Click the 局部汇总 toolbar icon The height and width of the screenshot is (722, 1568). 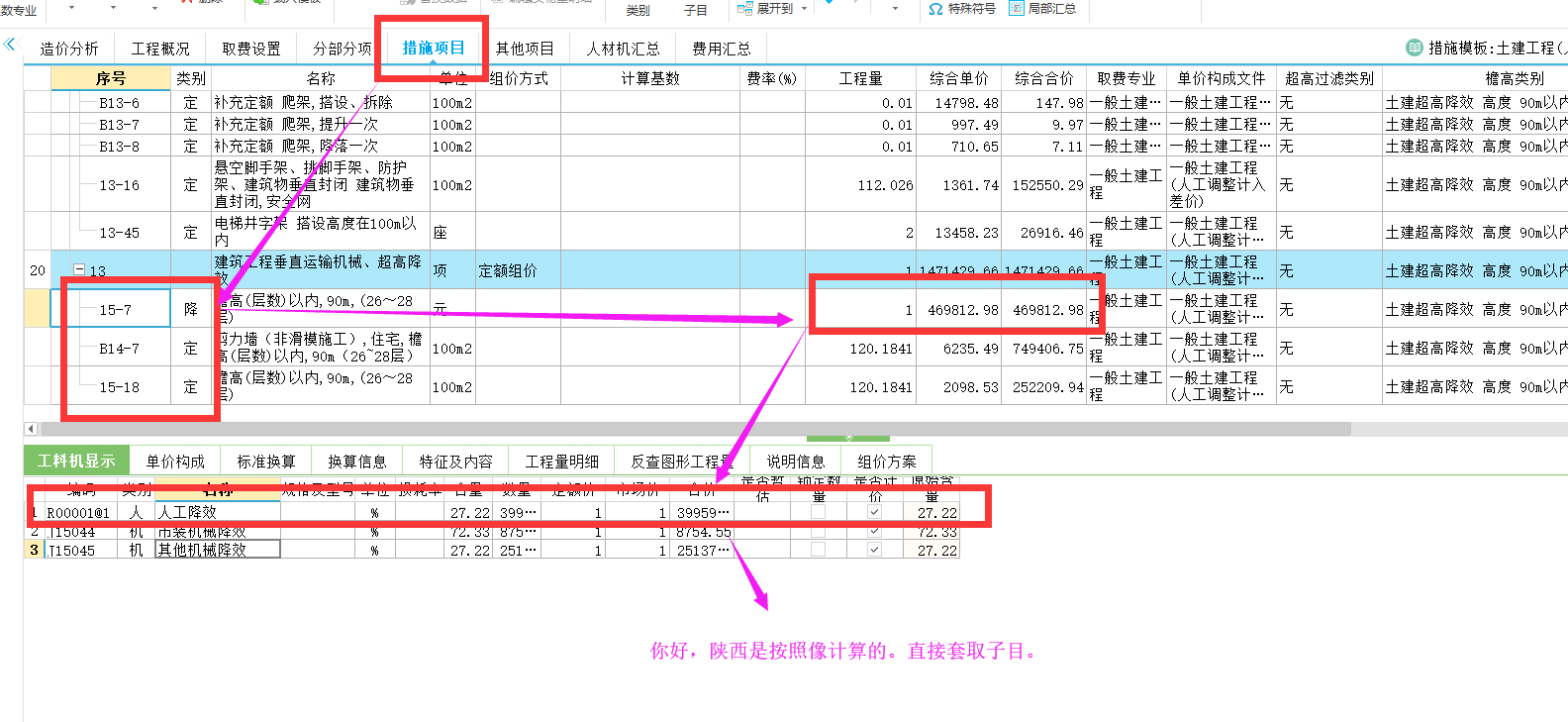(x=1016, y=8)
